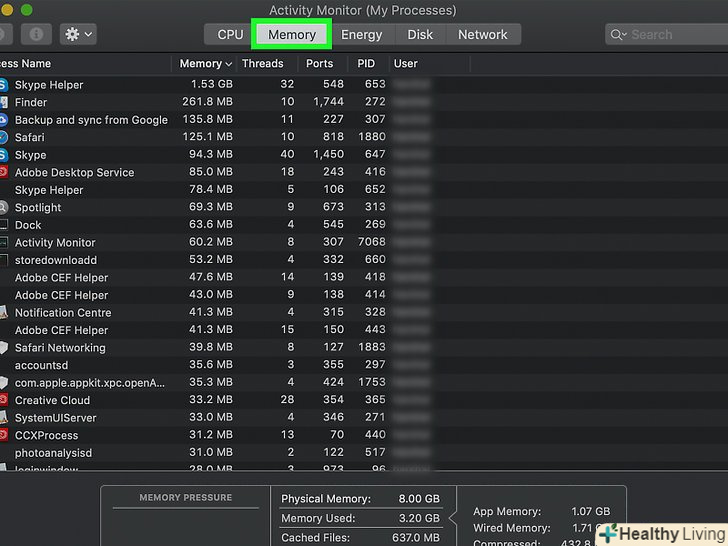The height and width of the screenshot is (546, 728).
Task: Switch to the Disk tab
Action: [x=420, y=34]
